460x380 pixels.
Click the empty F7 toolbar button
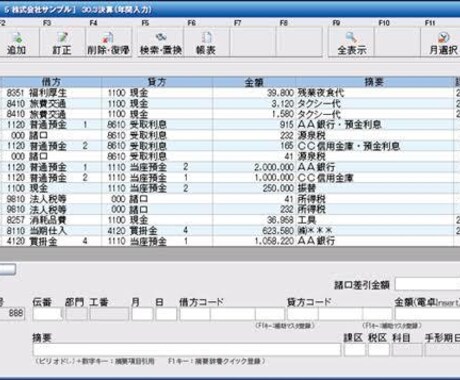253,43
